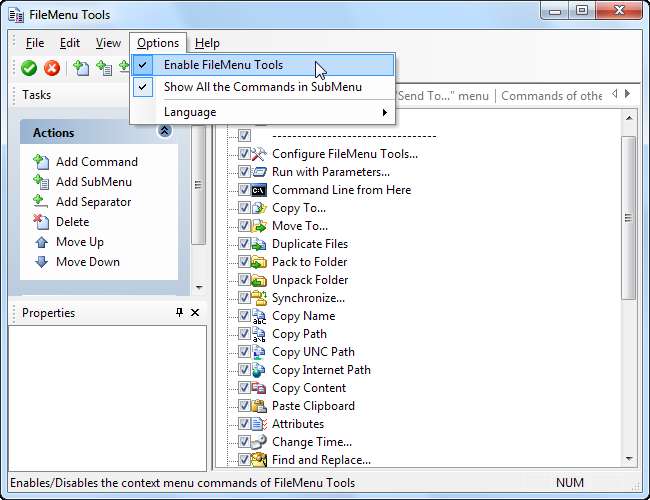Toggle the Duplicate Files checkbox
The height and width of the screenshot is (500, 650).
pyautogui.click(x=244, y=244)
